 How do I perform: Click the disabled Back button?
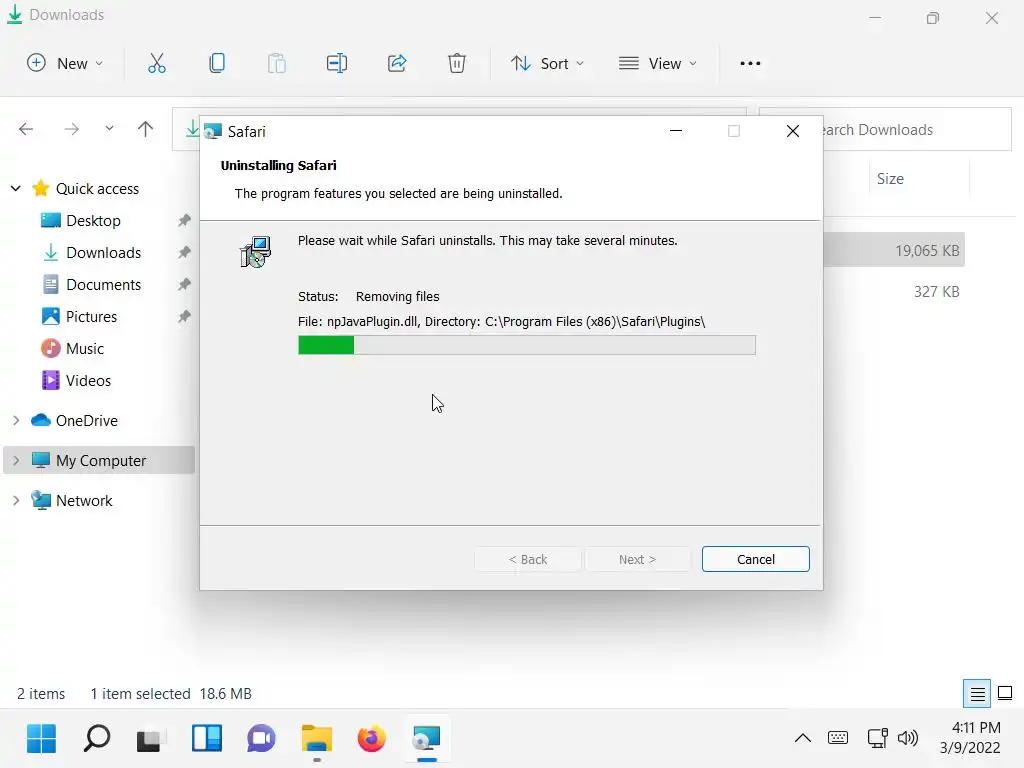click(x=528, y=559)
